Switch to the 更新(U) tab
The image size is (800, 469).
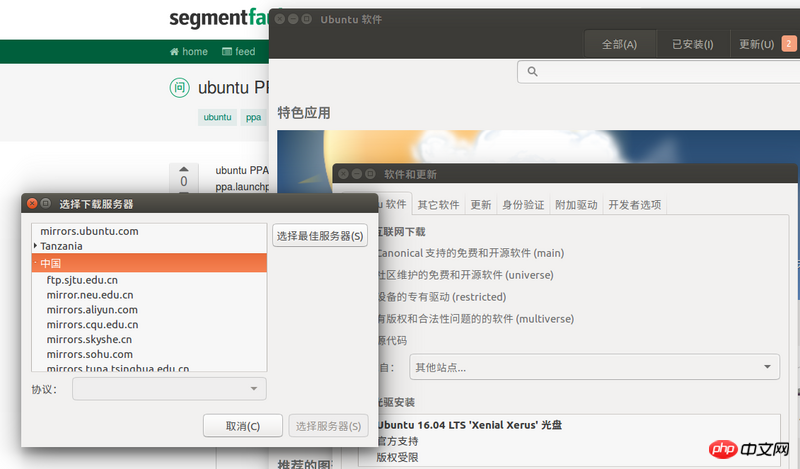[757, 44]
